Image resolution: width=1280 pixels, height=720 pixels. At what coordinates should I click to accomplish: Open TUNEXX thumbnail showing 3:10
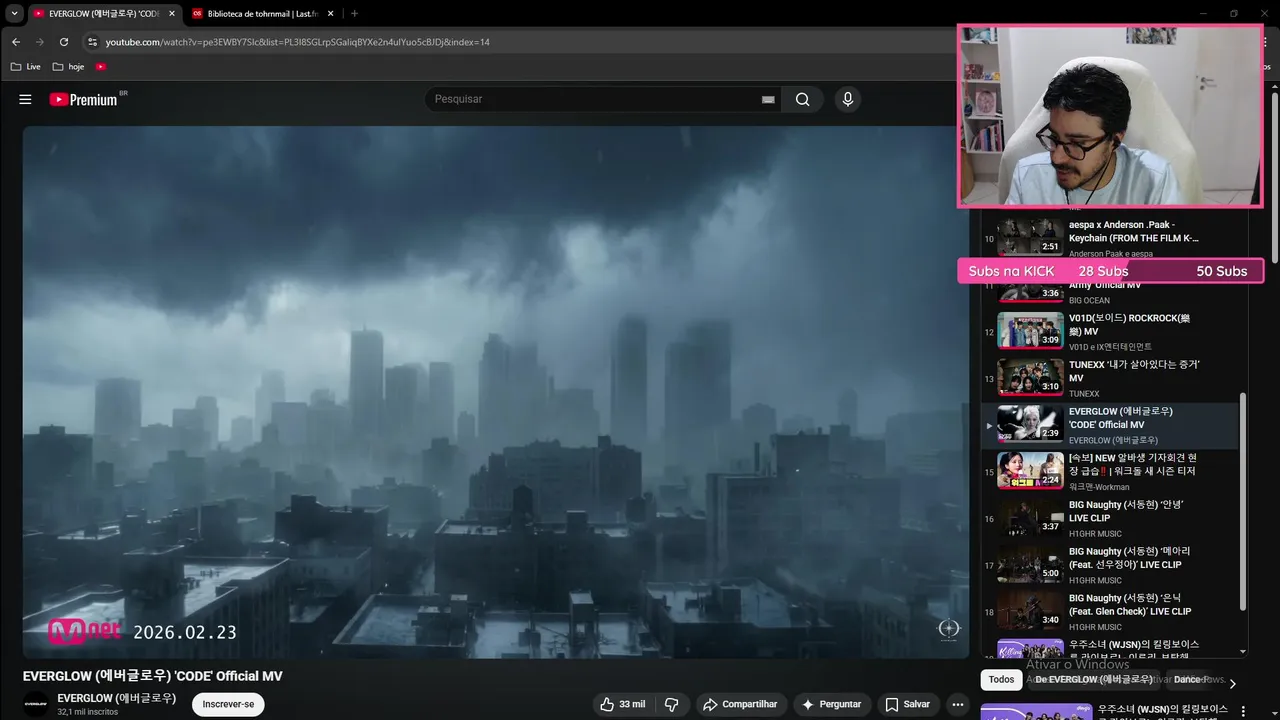coord(1030,378)
